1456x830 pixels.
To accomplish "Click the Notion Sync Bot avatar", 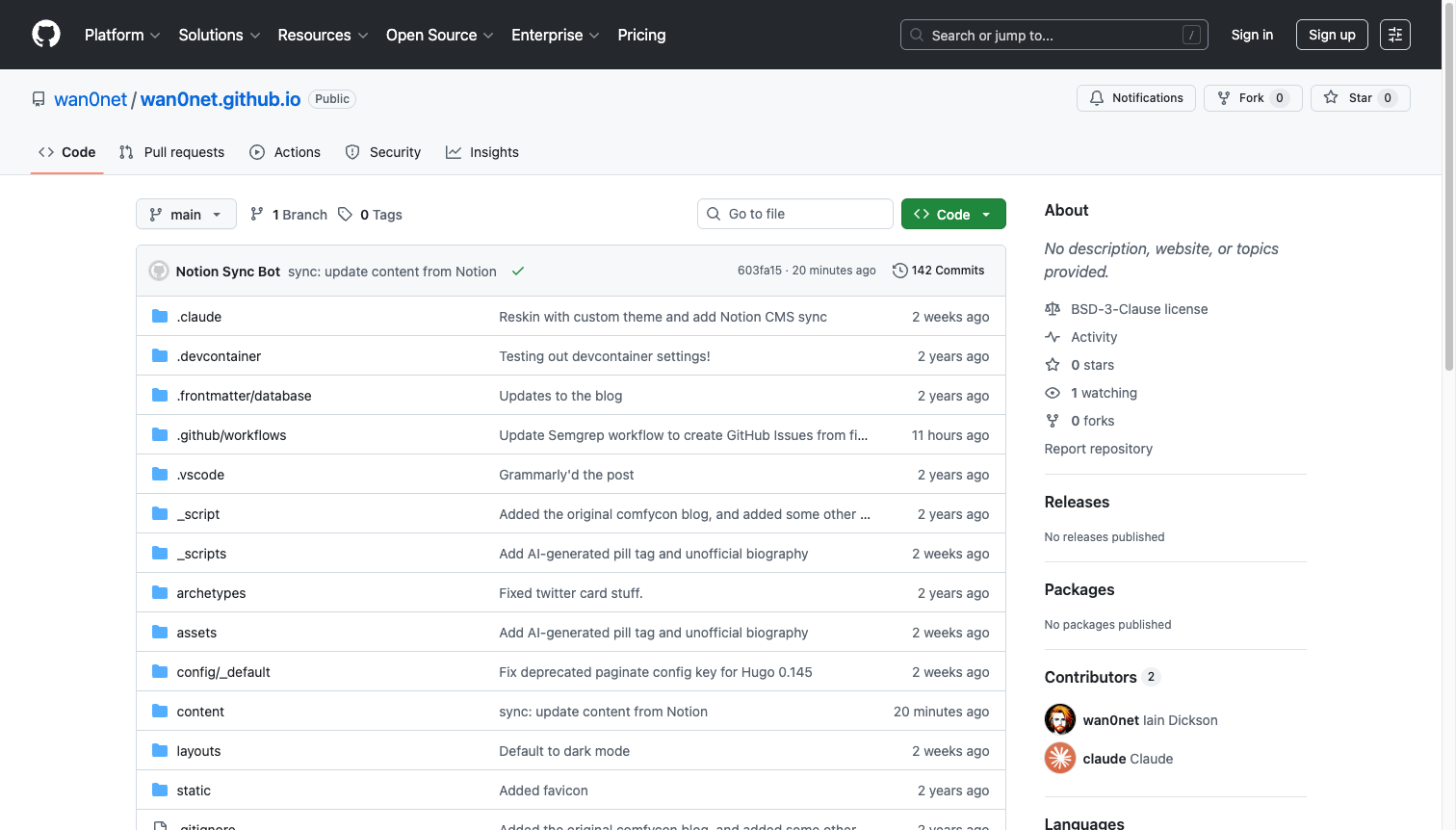I will pos(159,272).
